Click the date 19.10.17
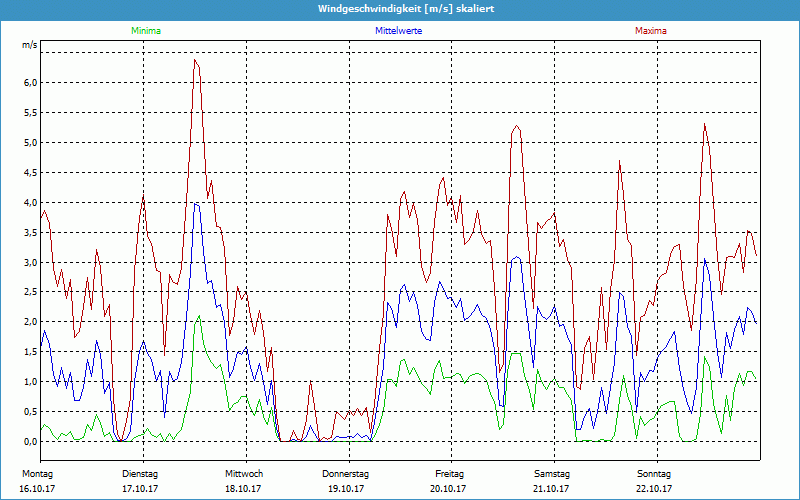 coord(346,489)
